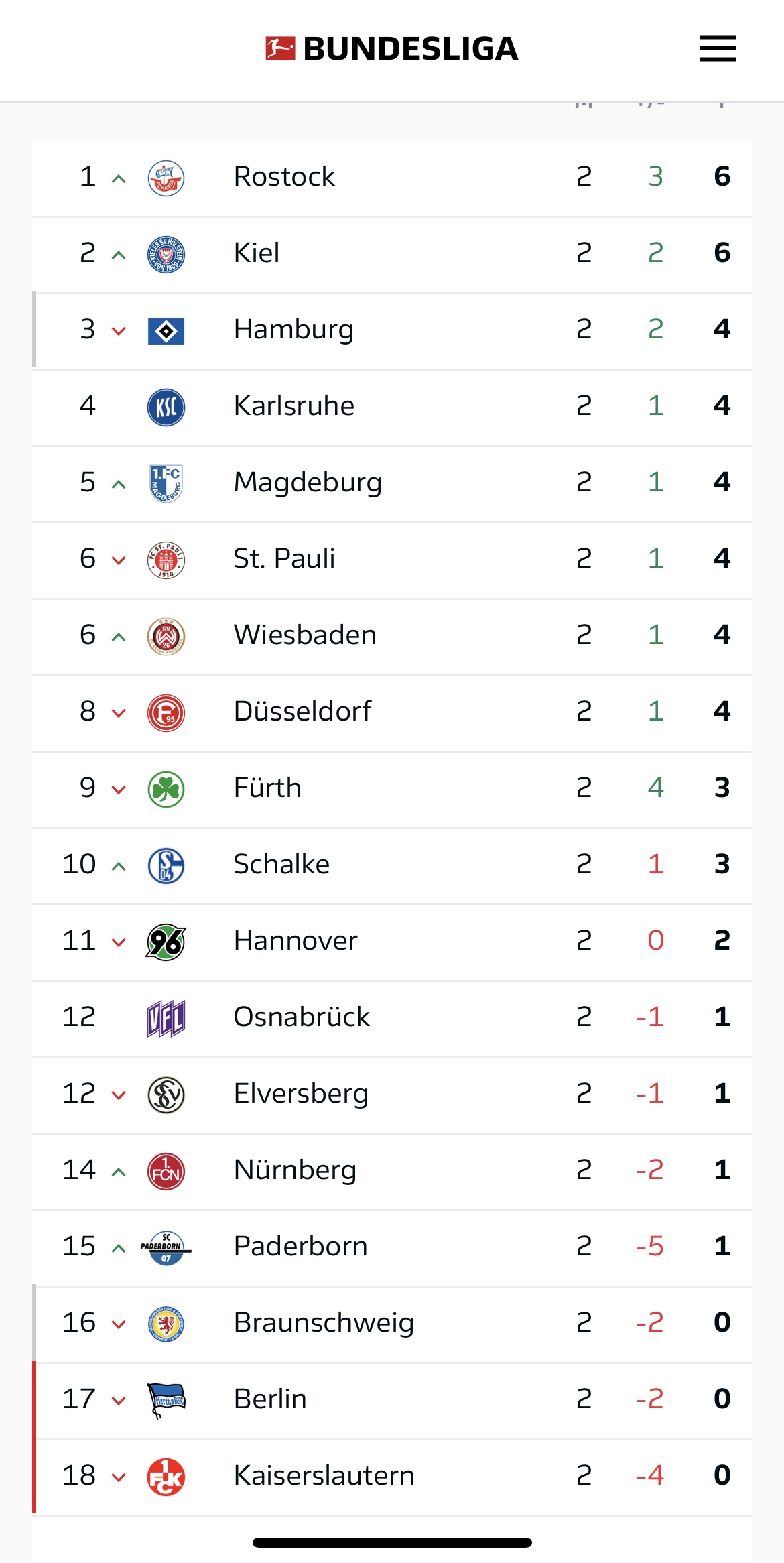This screenshot has height=1563, width=784.
Task: Open the St. Pauli team link
Action: click(284, 559)
